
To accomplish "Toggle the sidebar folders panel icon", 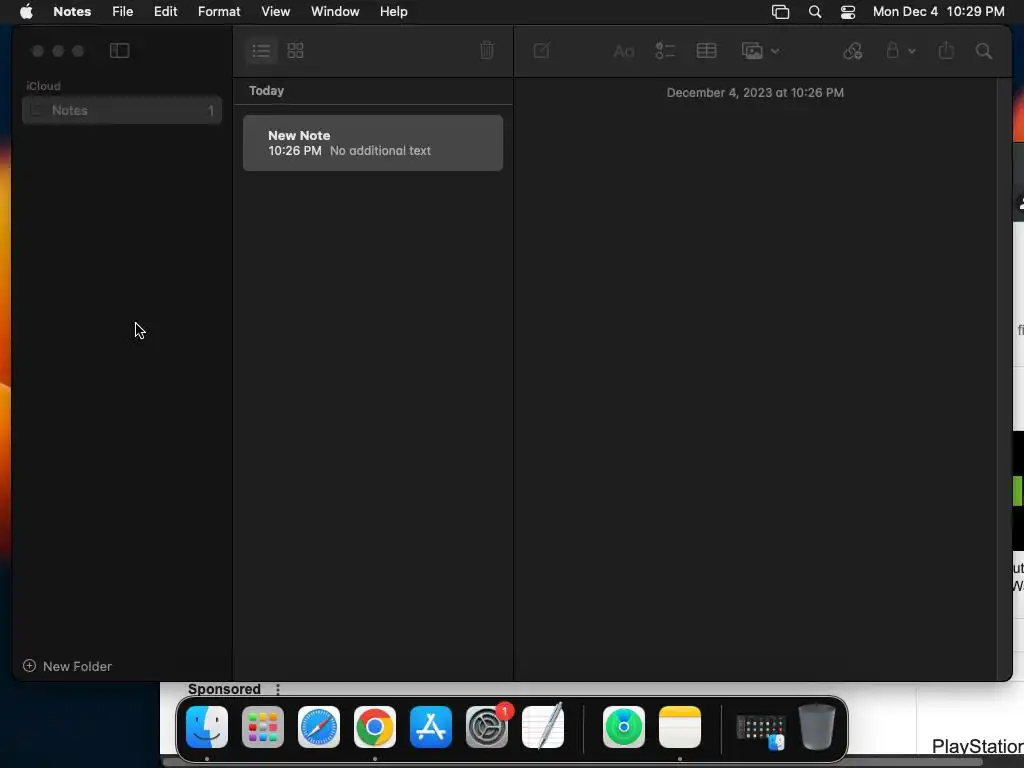I will point(120,51).
